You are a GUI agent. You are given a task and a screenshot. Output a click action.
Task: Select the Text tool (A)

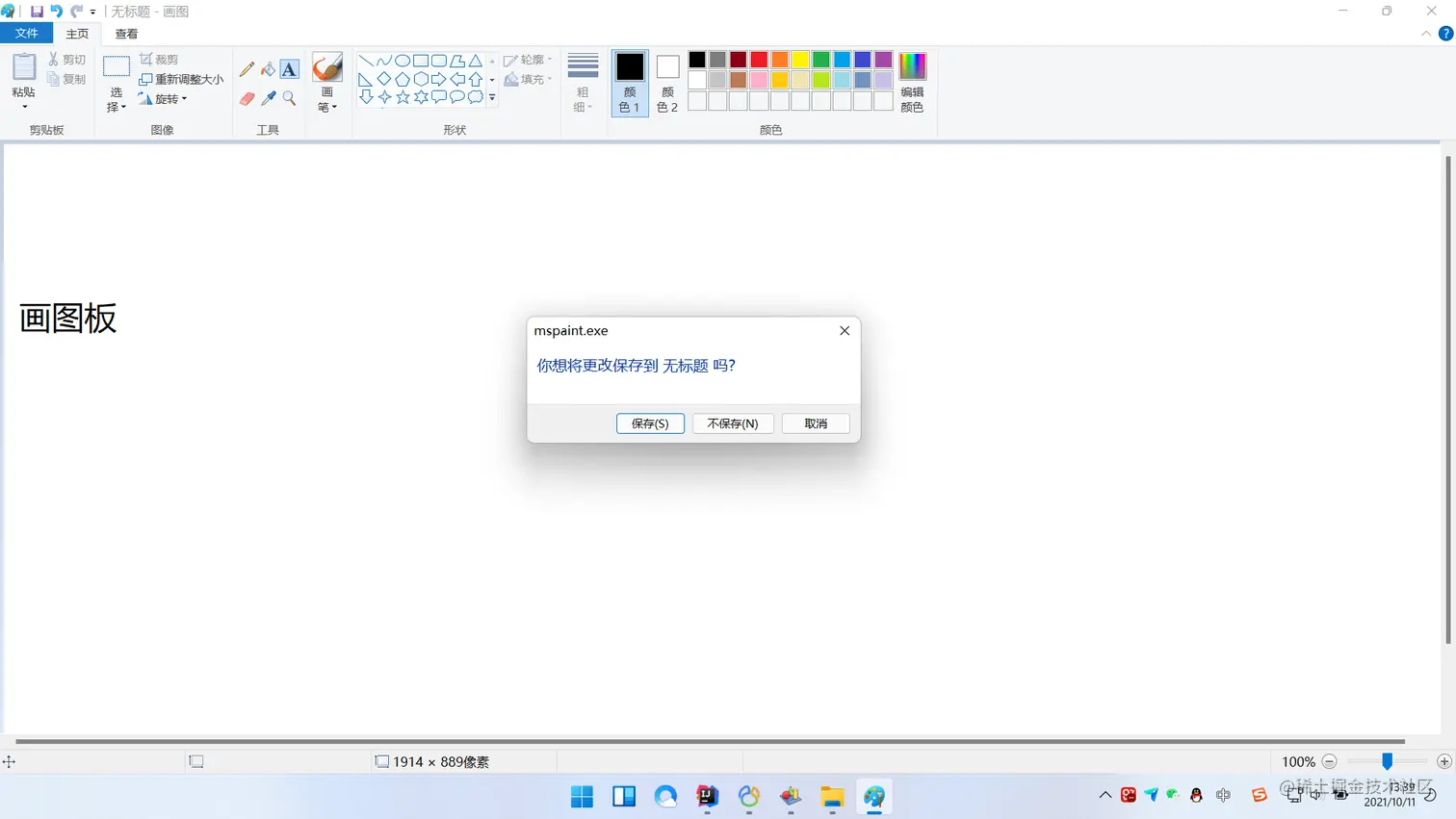[289, 69]
